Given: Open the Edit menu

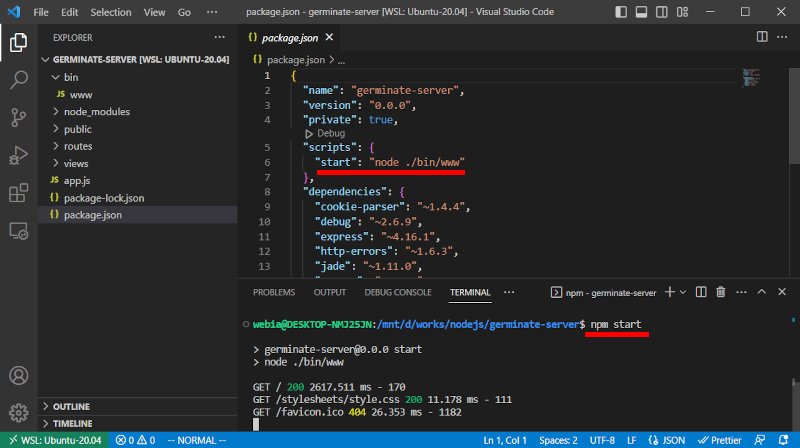Looking at the screenshot, I should (x=69, y=12).
